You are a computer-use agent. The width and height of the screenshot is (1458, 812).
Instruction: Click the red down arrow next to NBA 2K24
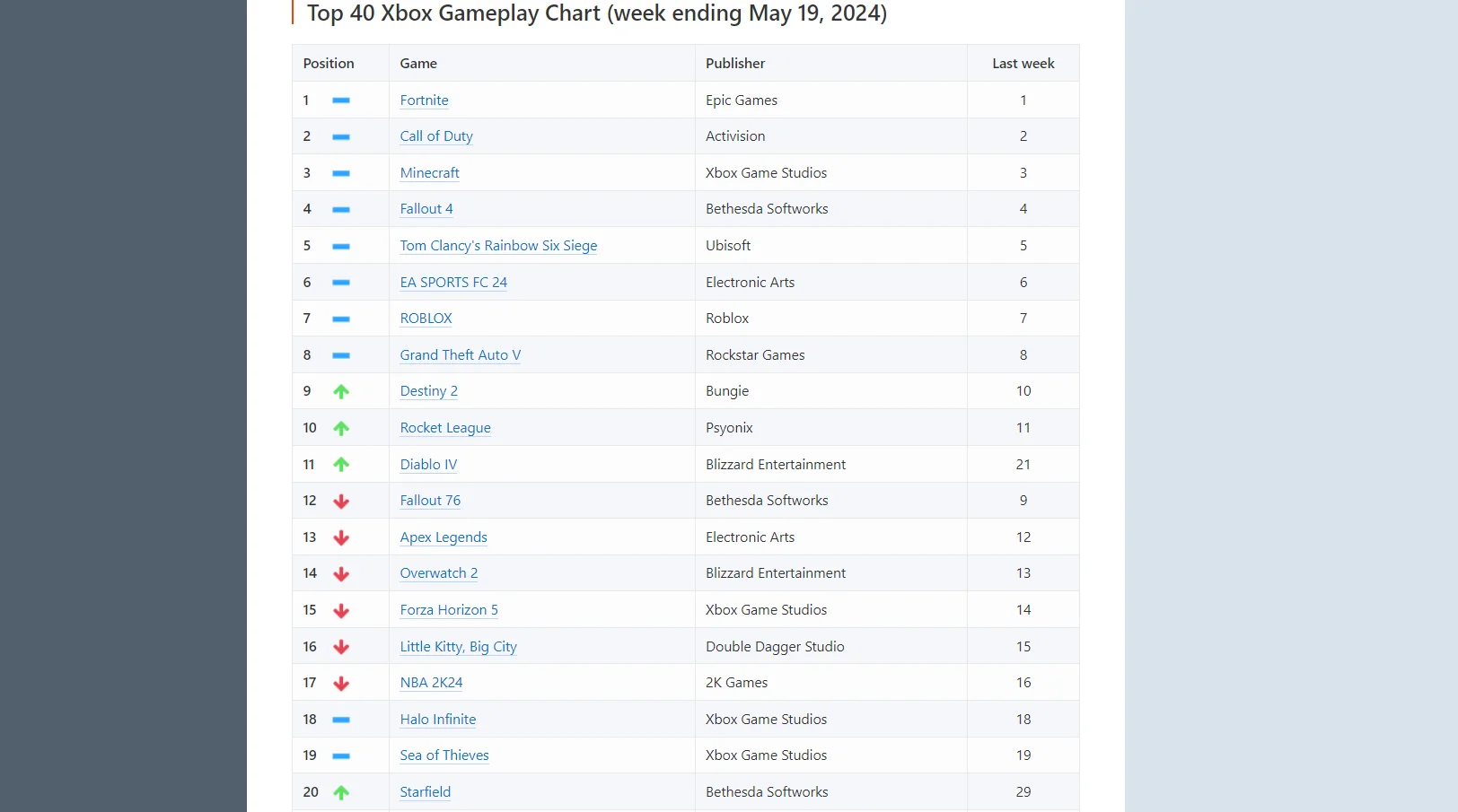coord(341,684)
